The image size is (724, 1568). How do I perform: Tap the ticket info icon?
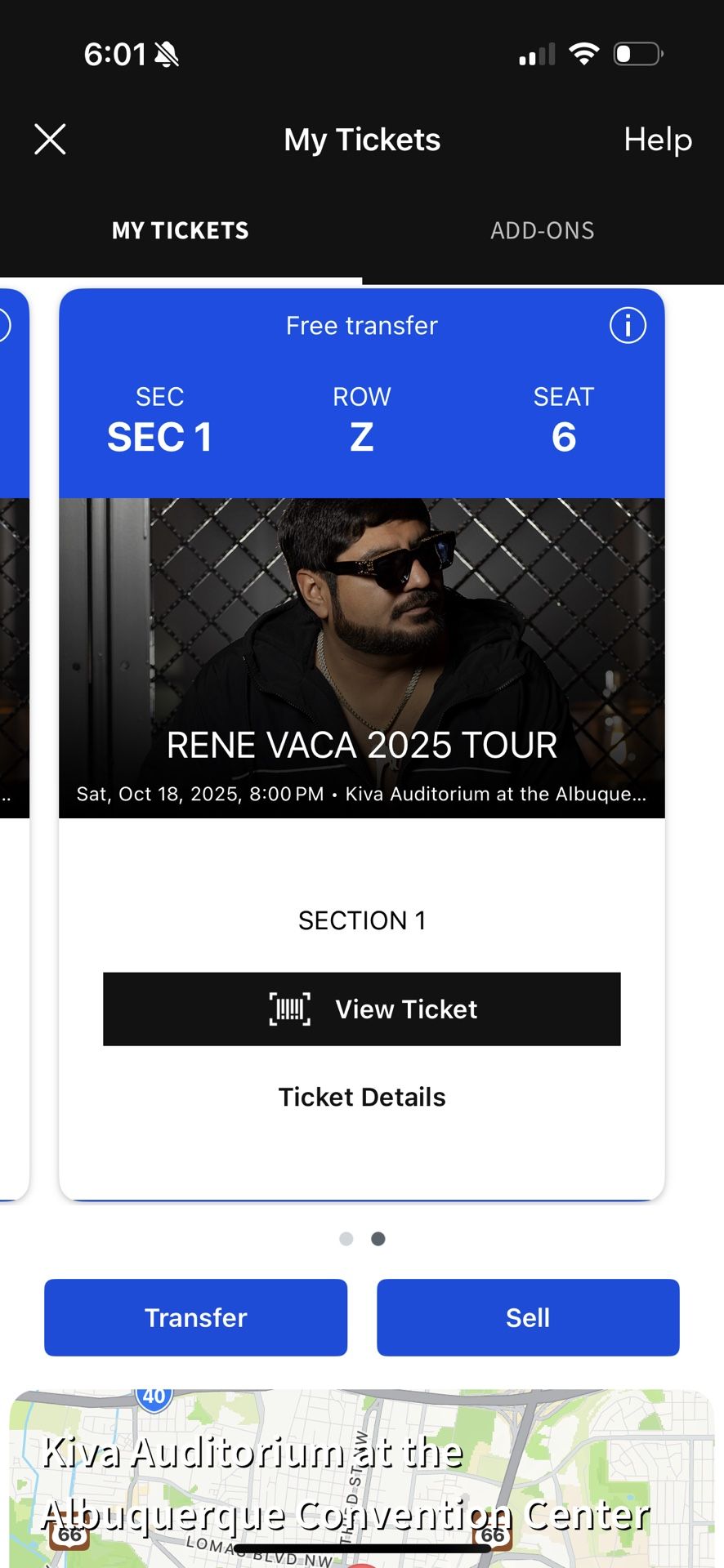[x=628, y=326]
